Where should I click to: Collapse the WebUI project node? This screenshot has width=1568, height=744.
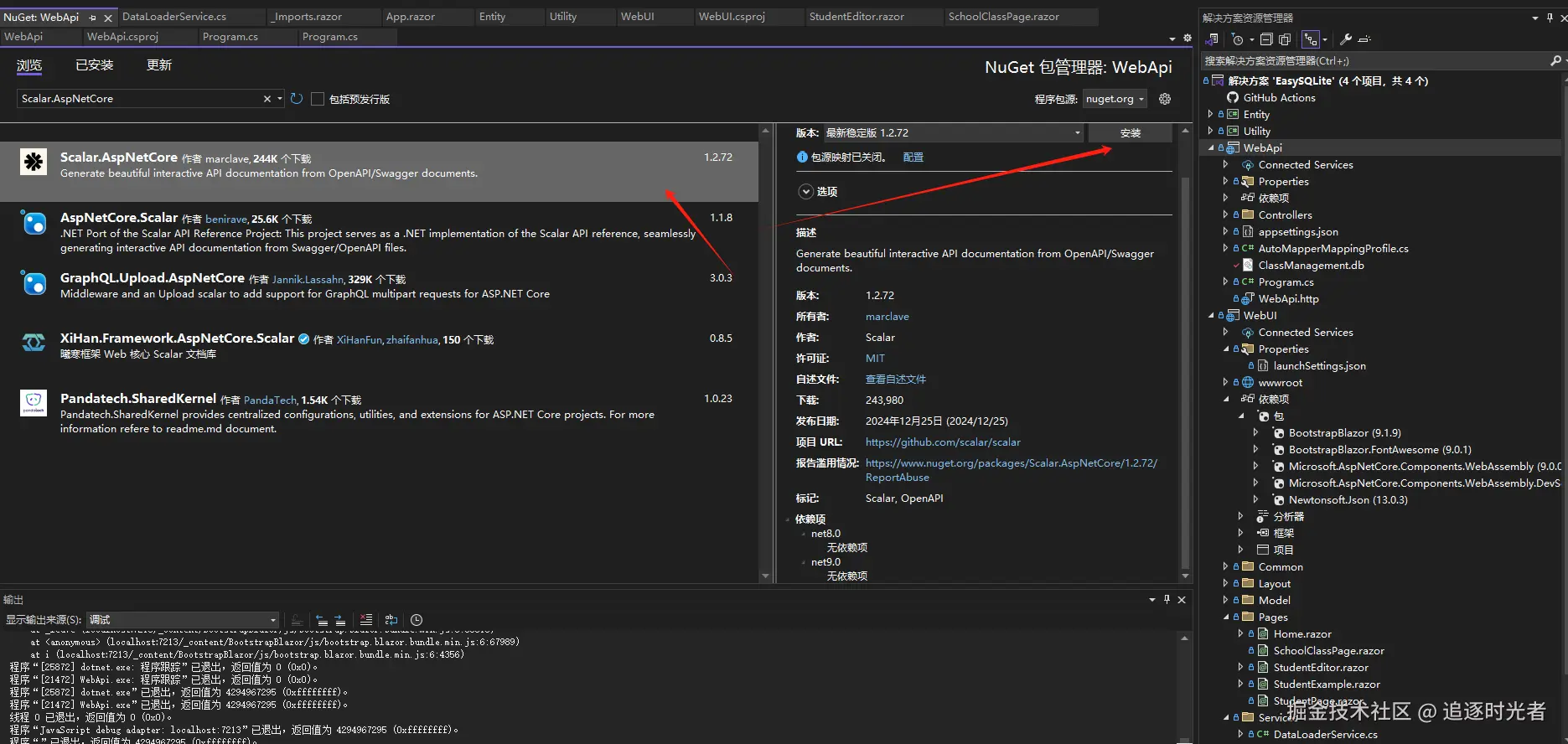click(x=1210, y=316)
